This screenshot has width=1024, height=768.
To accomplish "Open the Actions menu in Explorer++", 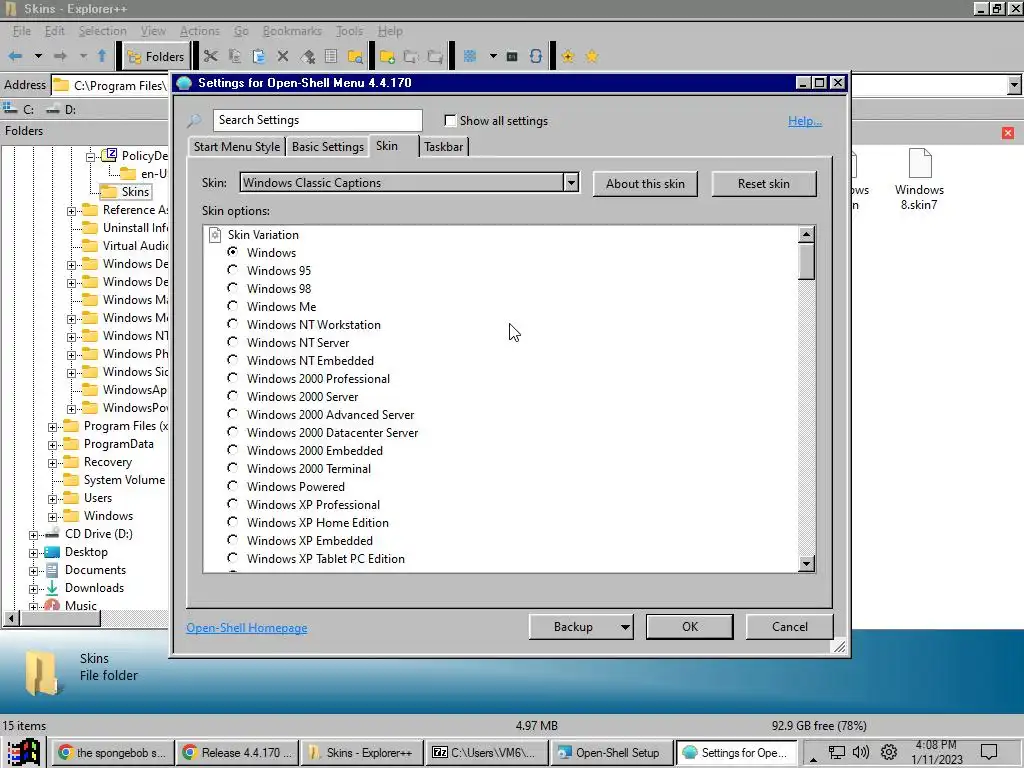I will click(199, 31).
